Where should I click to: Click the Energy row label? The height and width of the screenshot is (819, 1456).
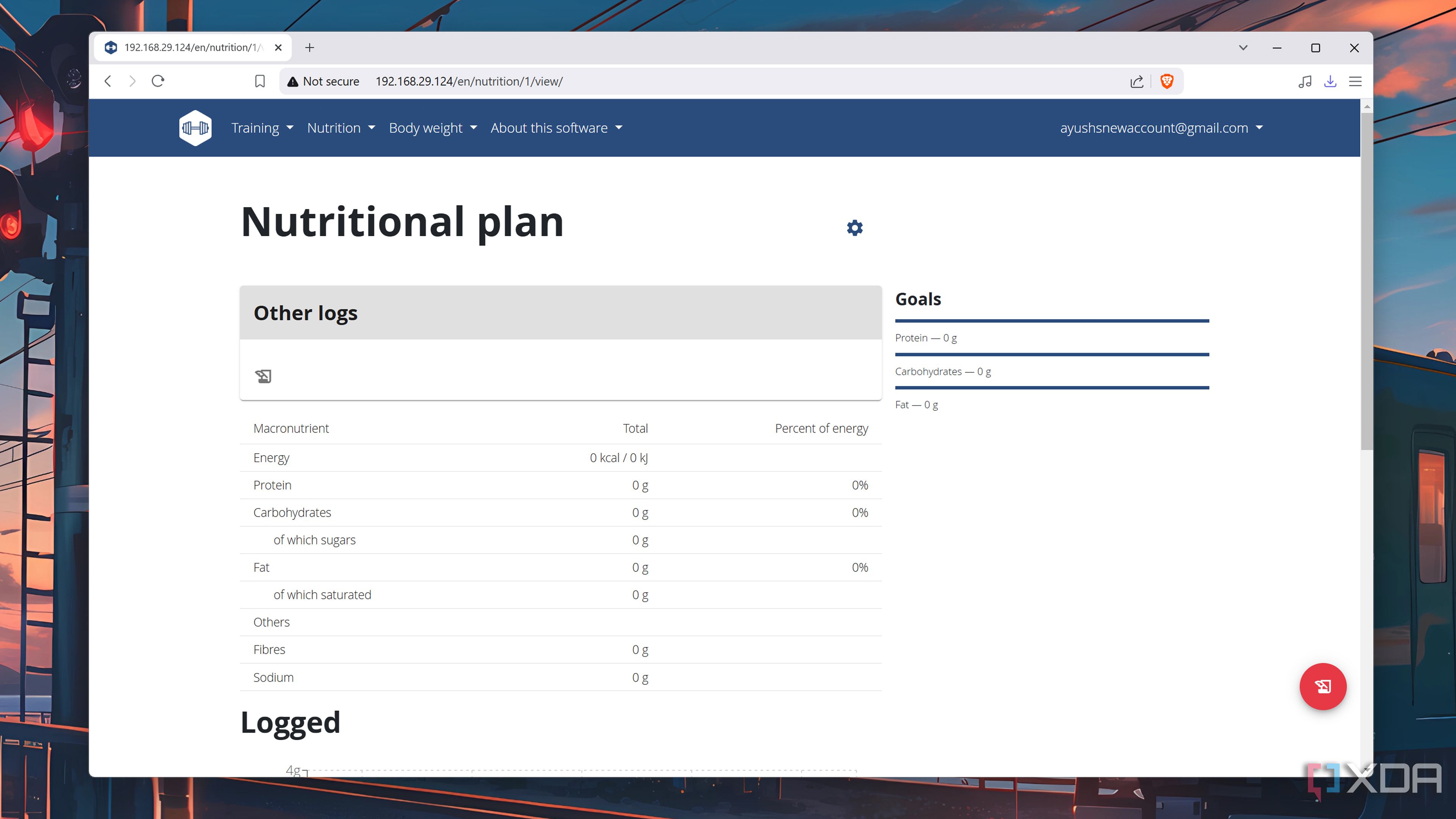coord(271,458)
